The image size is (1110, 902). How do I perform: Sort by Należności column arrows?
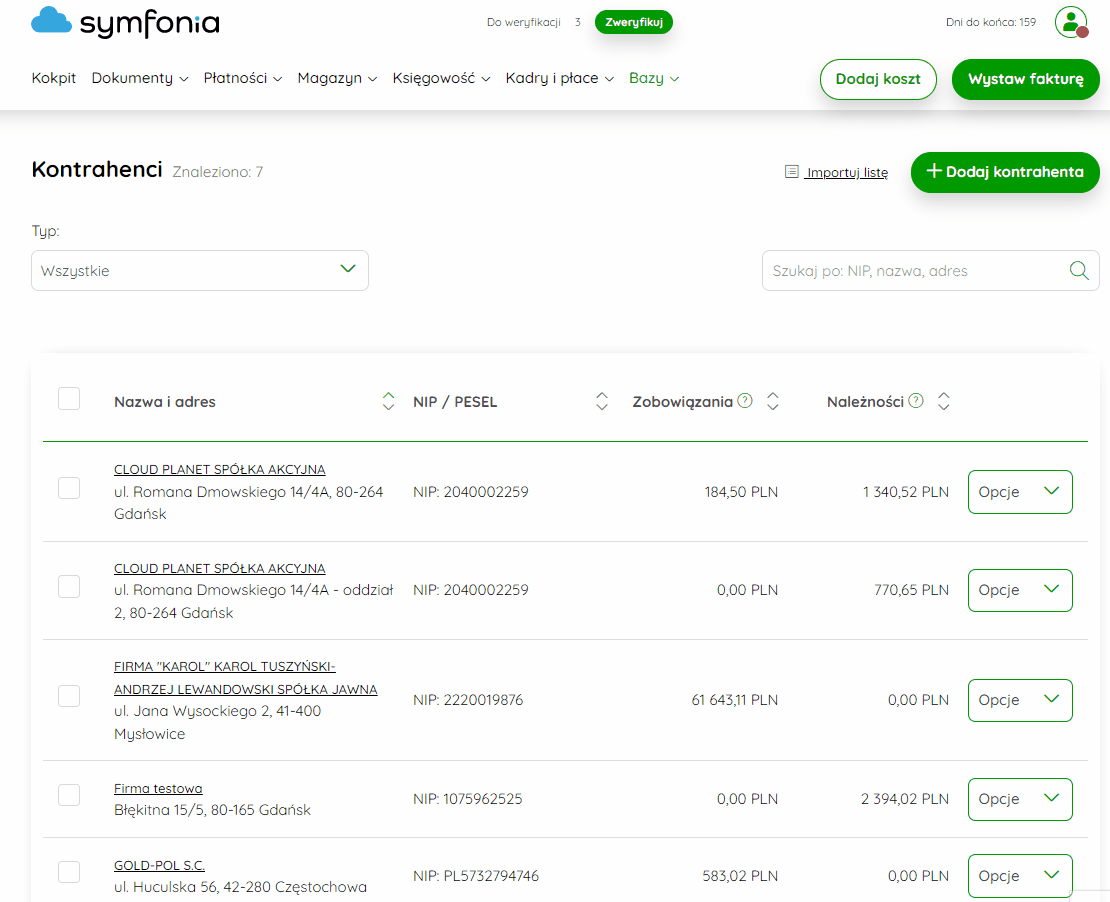[x=943, y=401]
